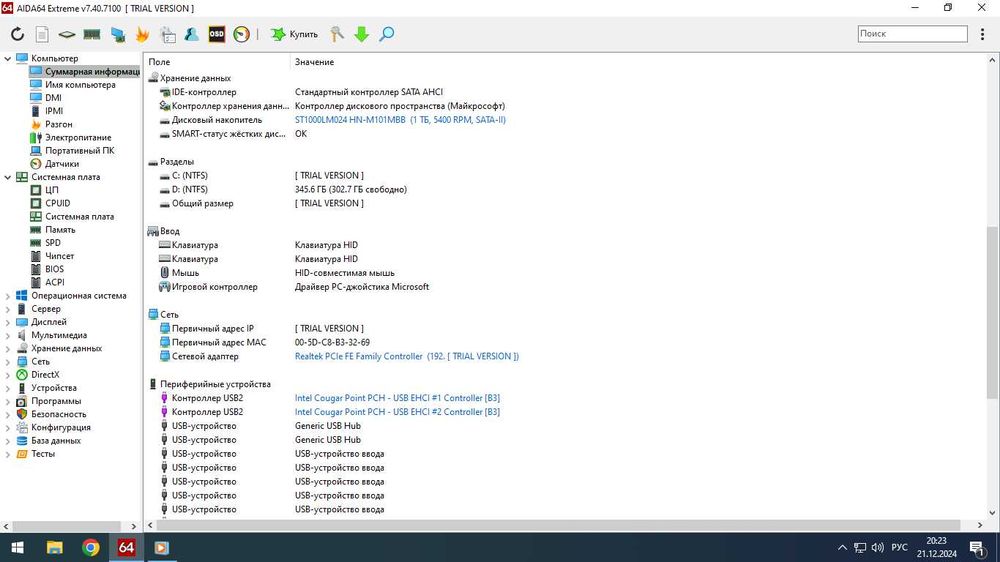Image resolution: width=1000 pixels, height=562 pixels.
Task: Open the Тесты tree item
Action: [x=43, y=454]
